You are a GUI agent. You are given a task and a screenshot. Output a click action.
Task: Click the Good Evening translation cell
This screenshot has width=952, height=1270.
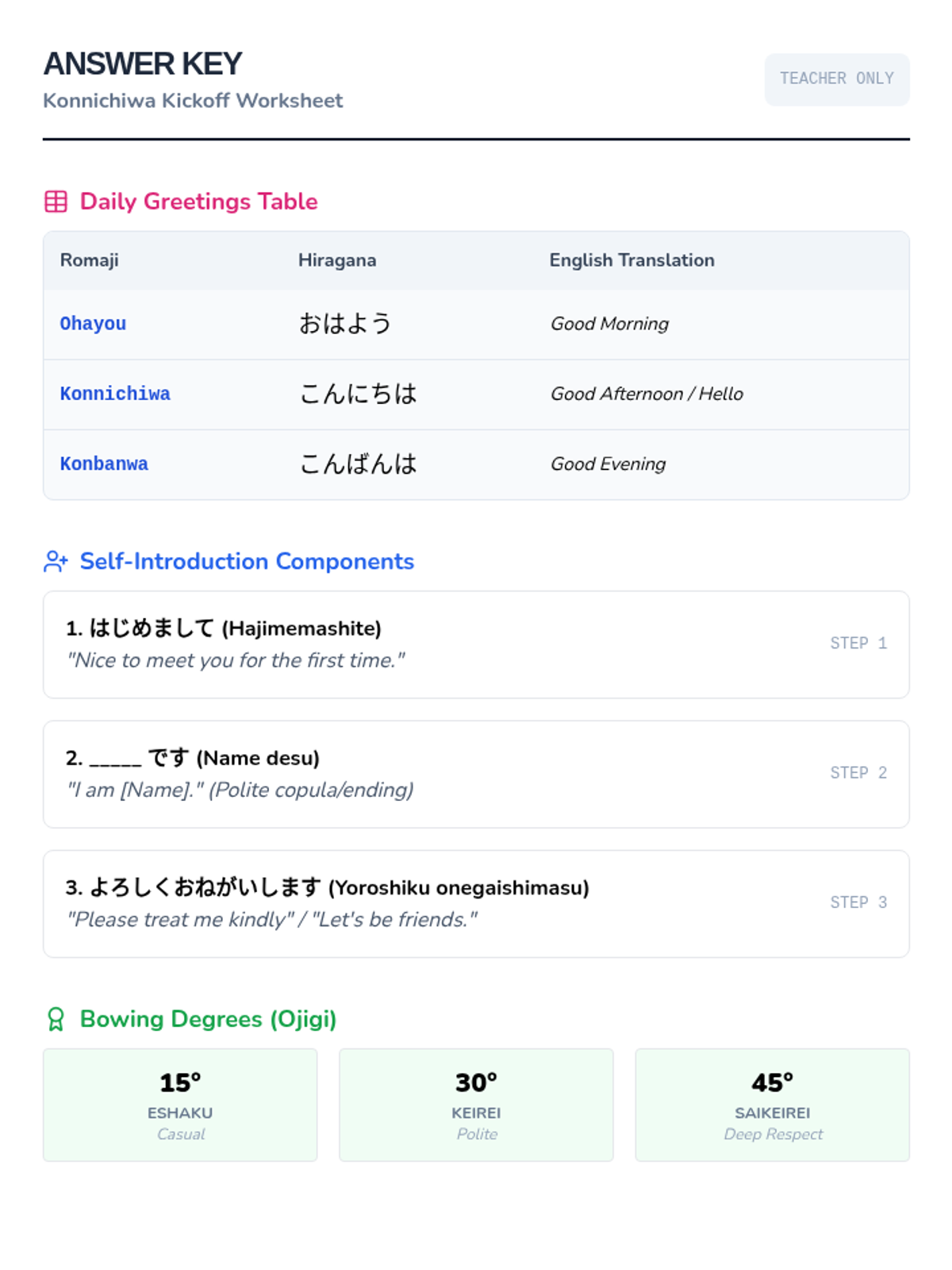point(608,464)
